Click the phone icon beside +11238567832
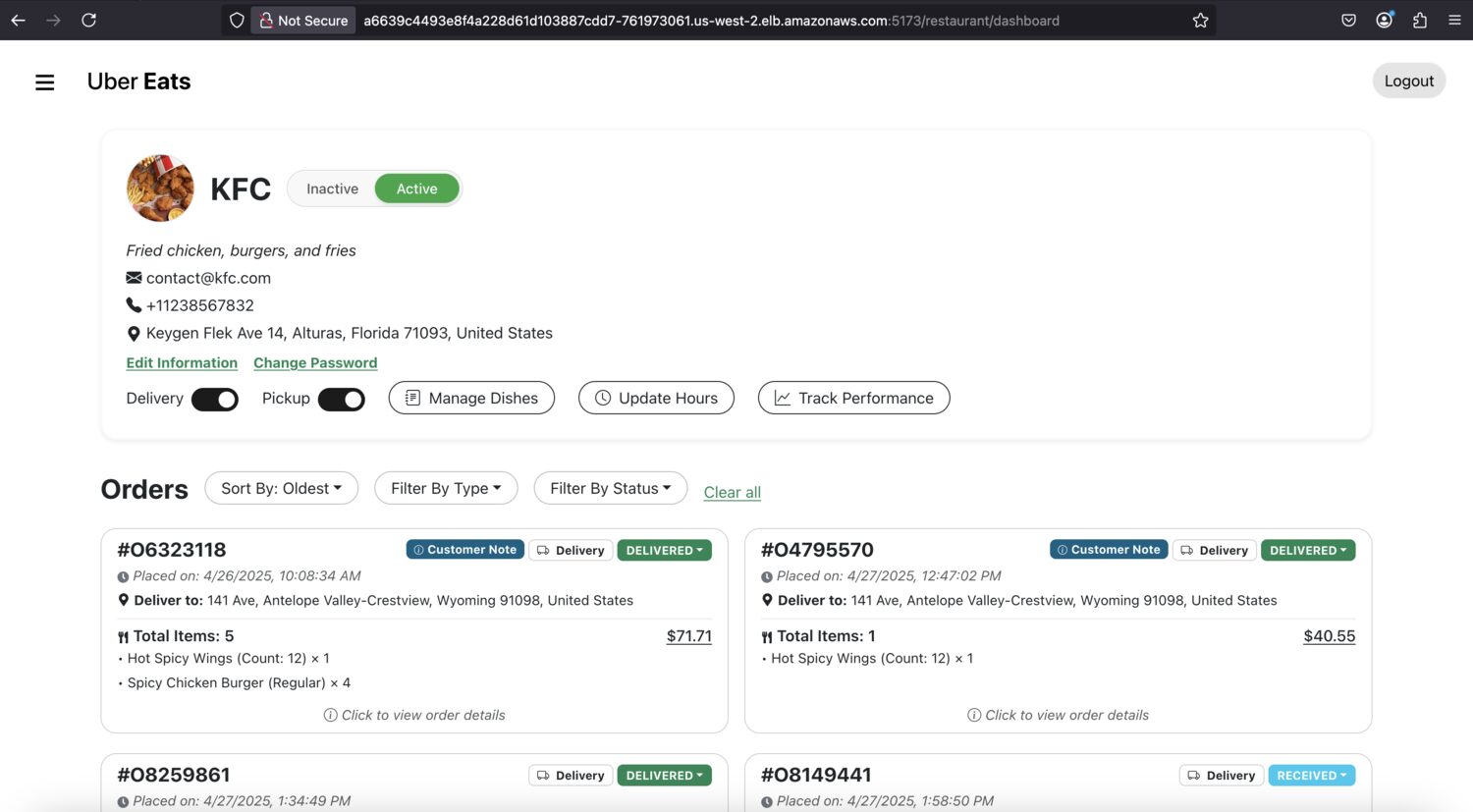The width and height of the screenshot is (1473, 812). pyautogui.click(x=134, y=305)
